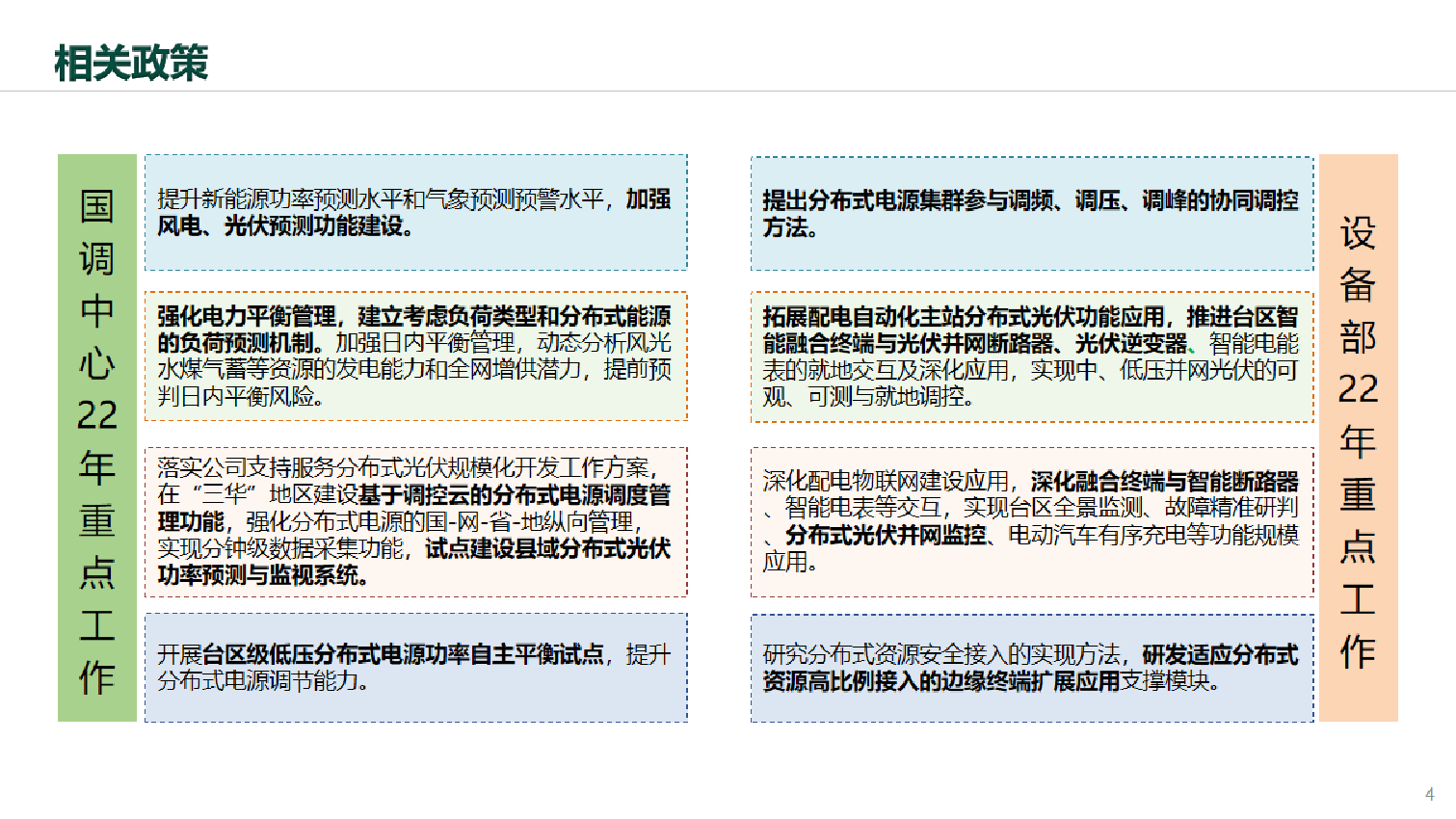Click bold text 试点建设县域分布式光伏功率预测

tap(414, 562)
